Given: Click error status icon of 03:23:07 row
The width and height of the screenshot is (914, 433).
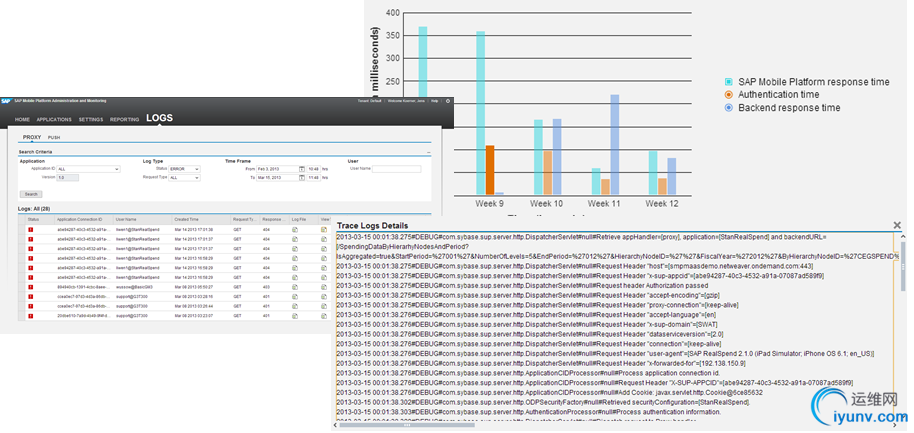Looking at the screenshot, I should click(30, 316).
